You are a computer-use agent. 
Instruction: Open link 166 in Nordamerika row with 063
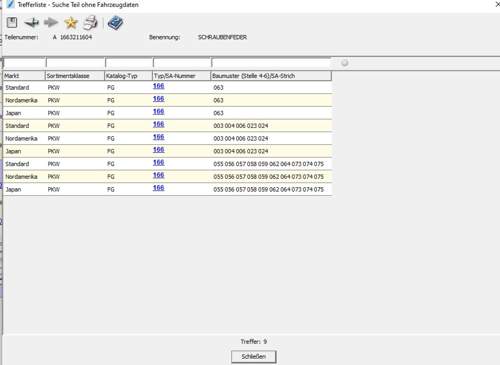point(158,99)
